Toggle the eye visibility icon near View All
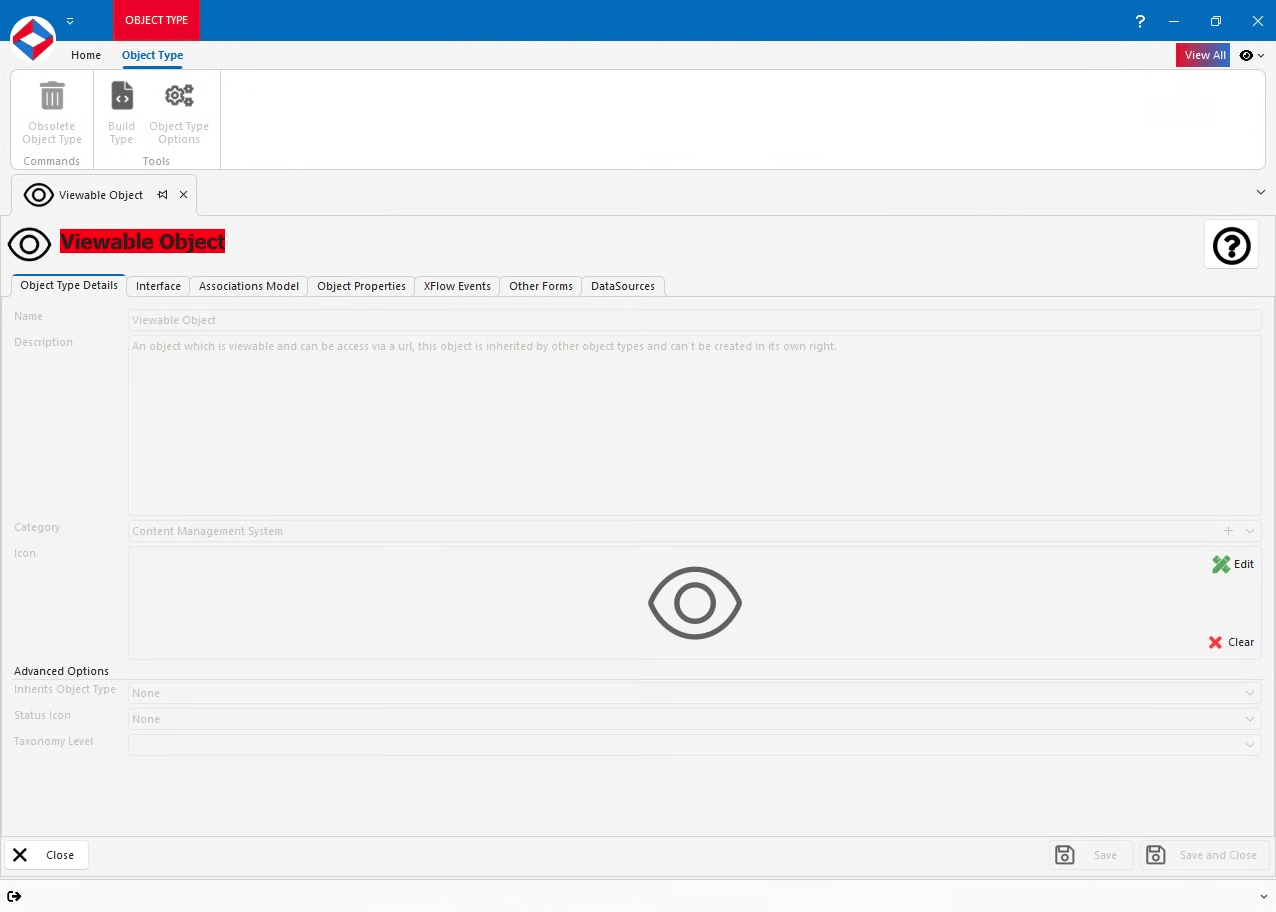The height and width of the screenshot is (912, 1276). 1245,55
